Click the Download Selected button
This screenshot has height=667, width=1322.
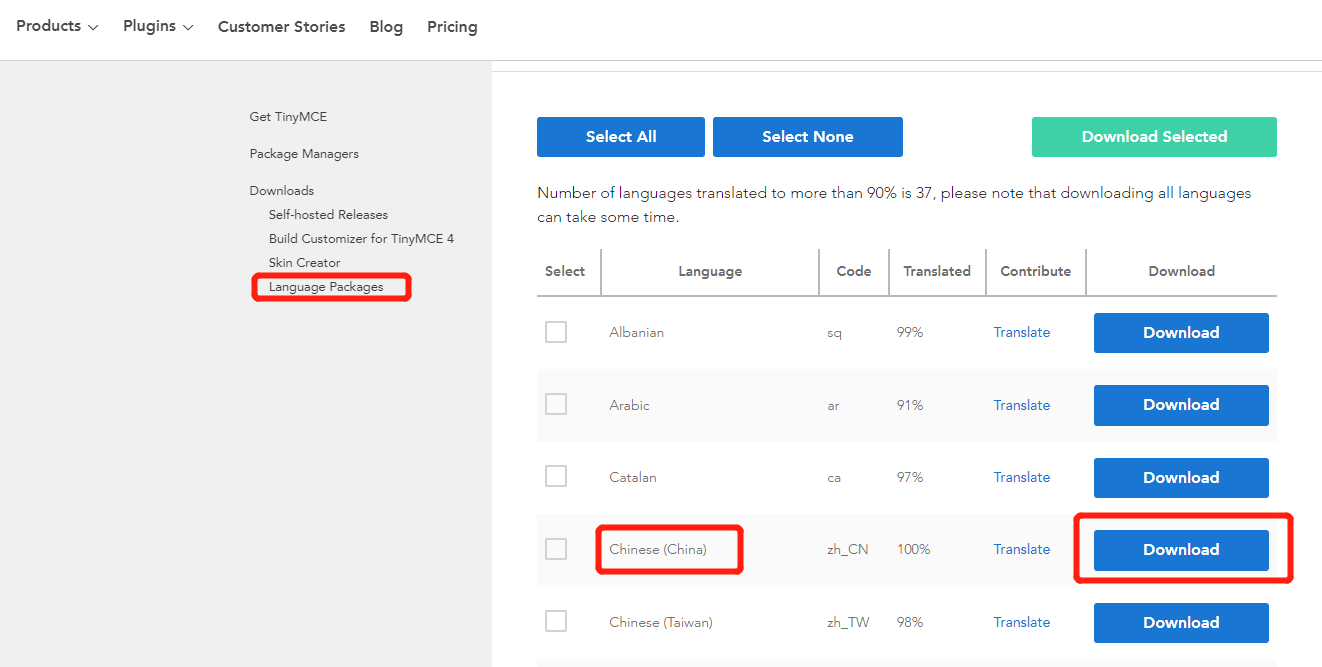click(x=1154, y=137)
